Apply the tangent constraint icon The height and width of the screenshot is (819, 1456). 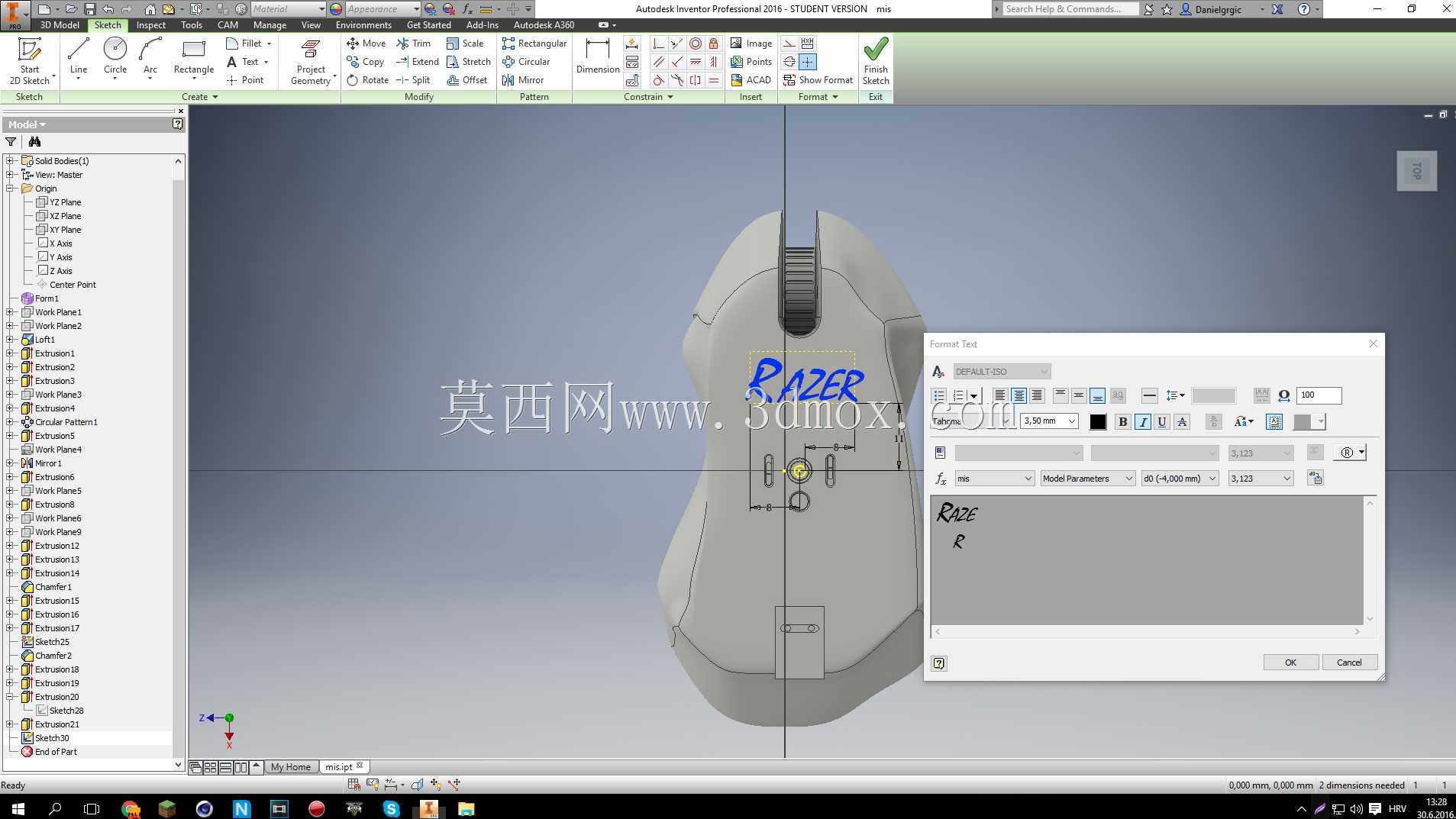click(659, 80)
